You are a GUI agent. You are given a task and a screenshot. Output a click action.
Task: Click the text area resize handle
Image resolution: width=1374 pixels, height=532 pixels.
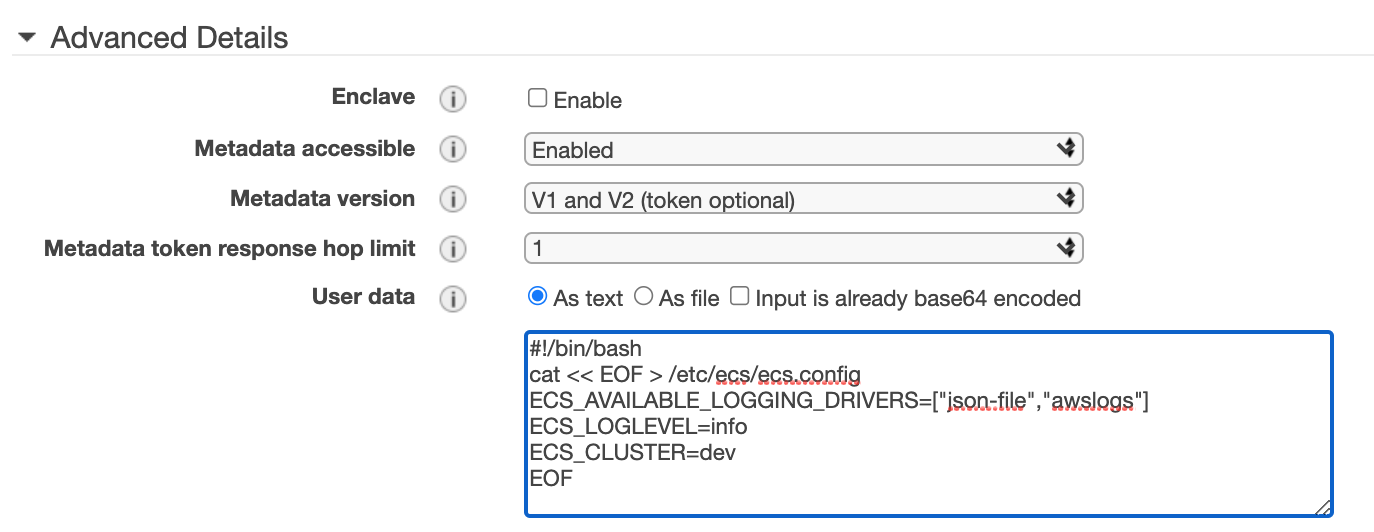point(1322,506)
